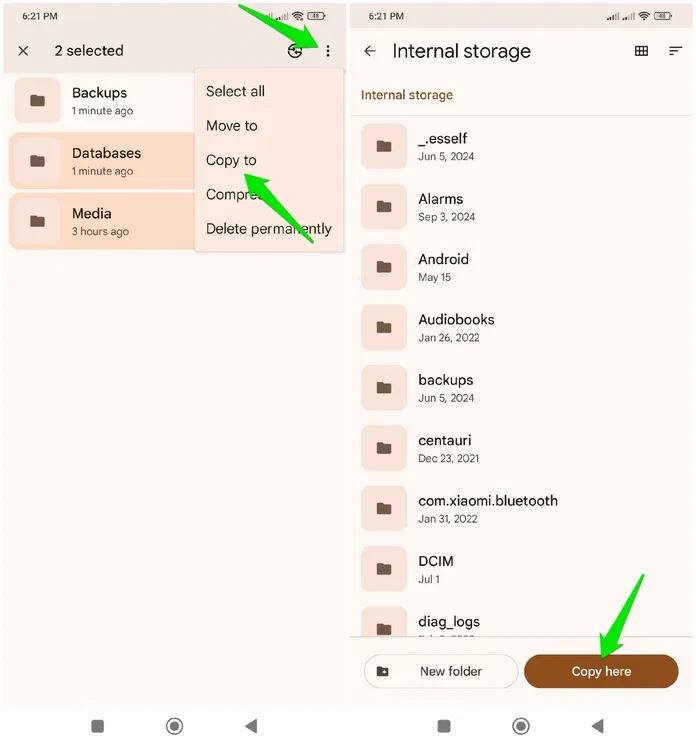Deselect the Databases folder
The image size is (696, 750).
[x=100, y=161]
